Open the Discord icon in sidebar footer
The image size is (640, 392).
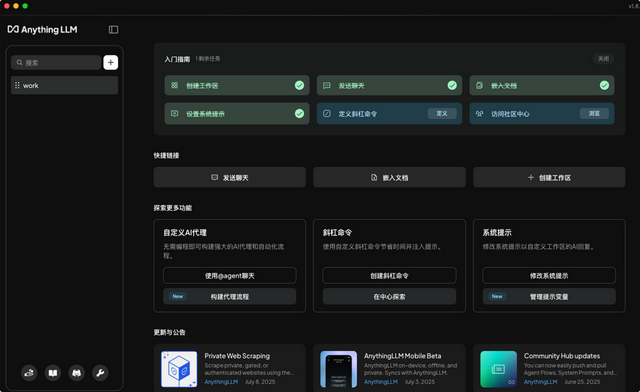tap(76, 373)
